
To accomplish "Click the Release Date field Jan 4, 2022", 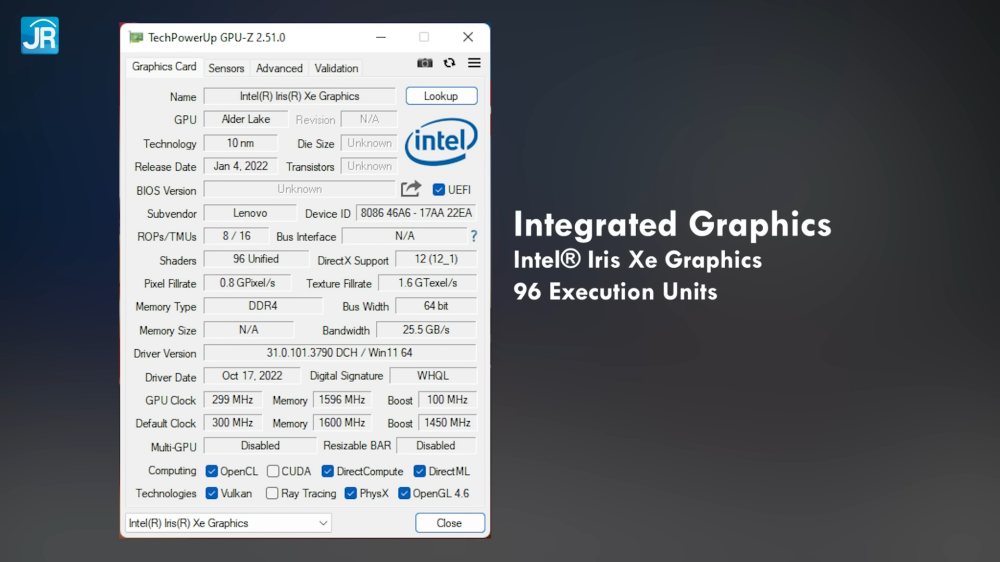I will coord(240,166).
